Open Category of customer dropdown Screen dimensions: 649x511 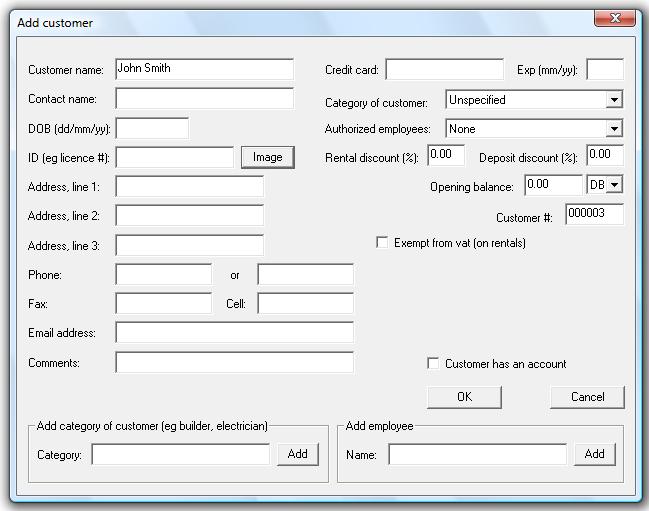tap(614, 100)
